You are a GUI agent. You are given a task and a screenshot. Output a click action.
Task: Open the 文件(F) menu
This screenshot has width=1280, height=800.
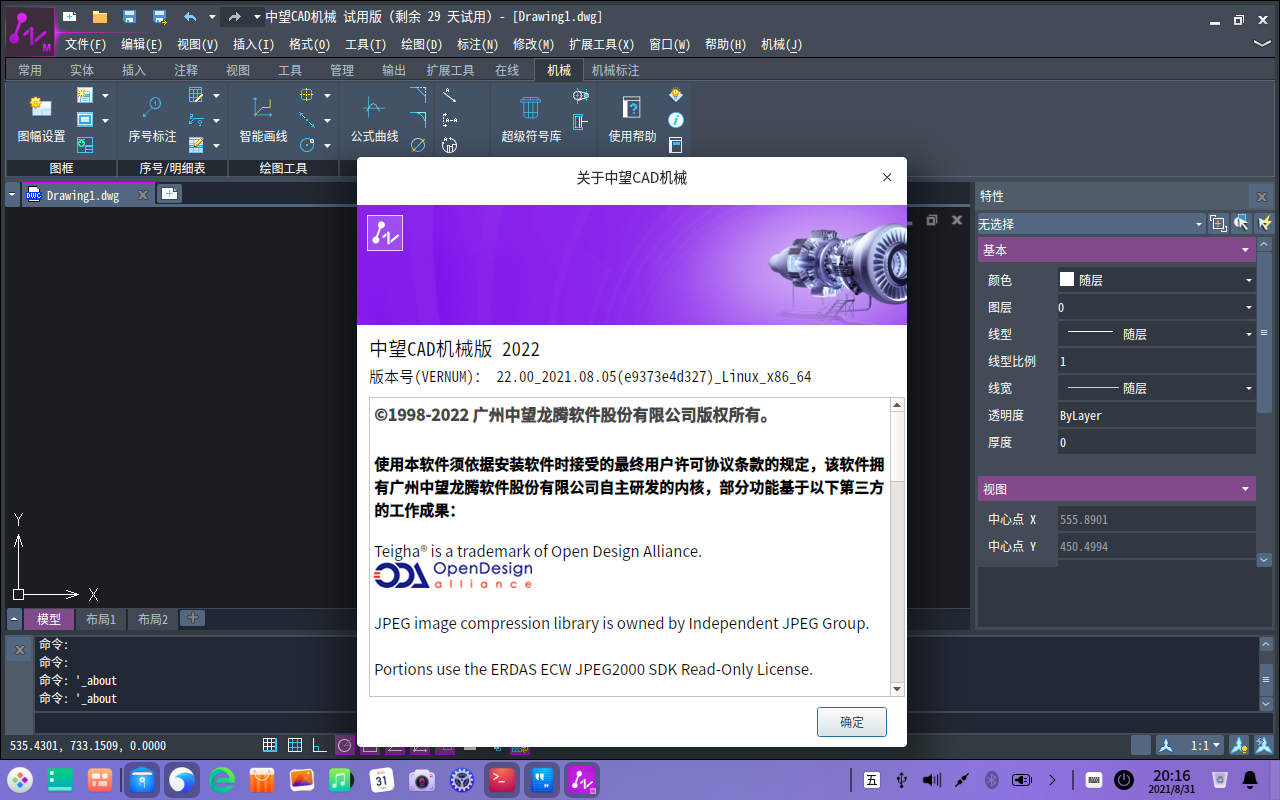85,44
